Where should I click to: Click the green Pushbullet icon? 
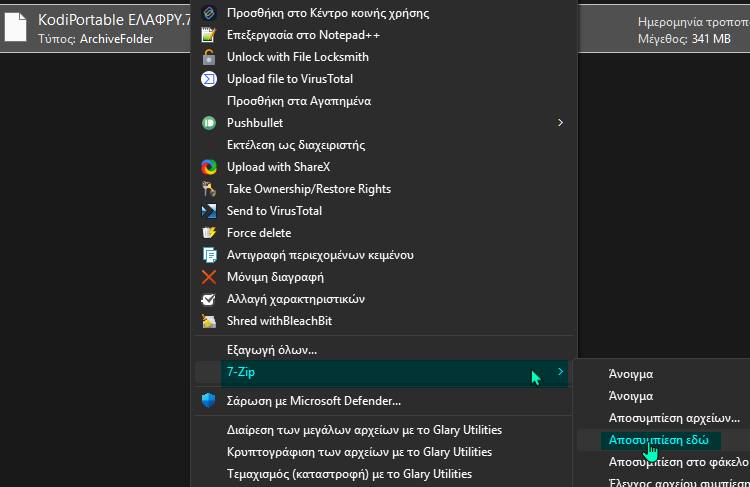209,123
